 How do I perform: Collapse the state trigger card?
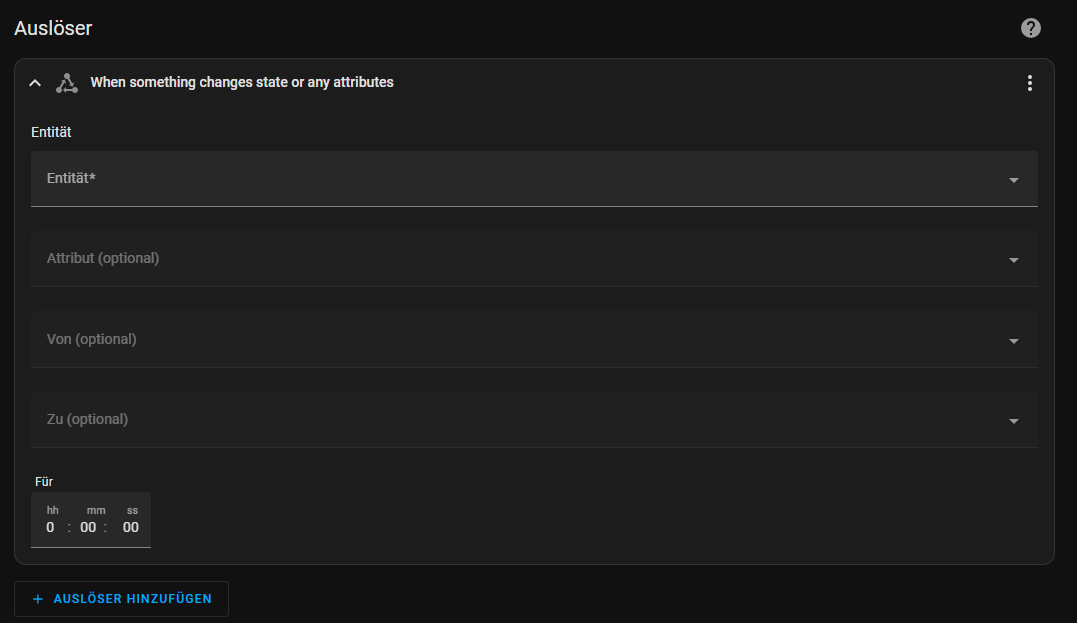pyautogui.click(x=35, y=83)
